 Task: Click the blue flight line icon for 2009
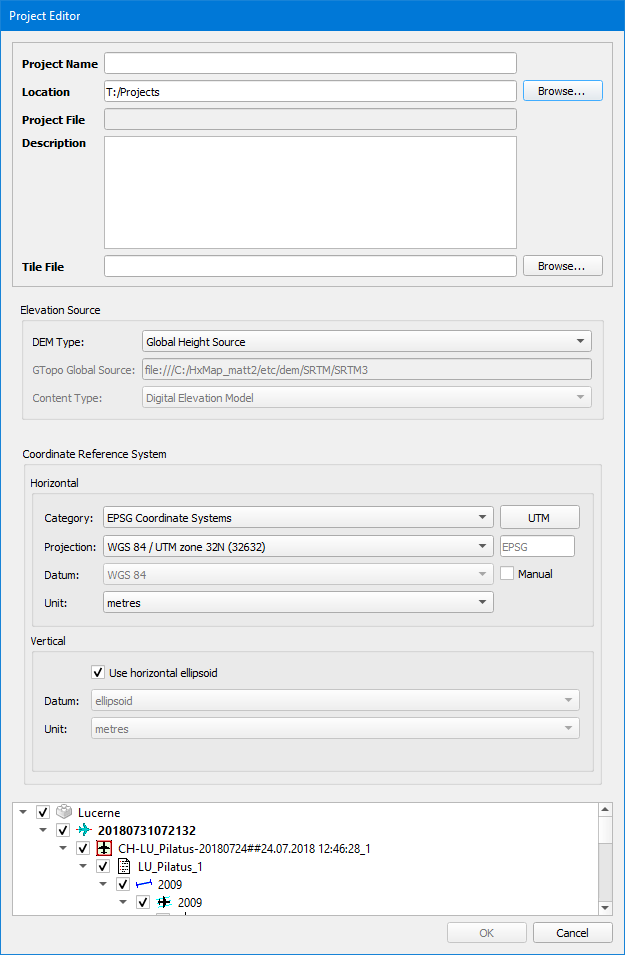pyautogui.click(x=144, y=884)
